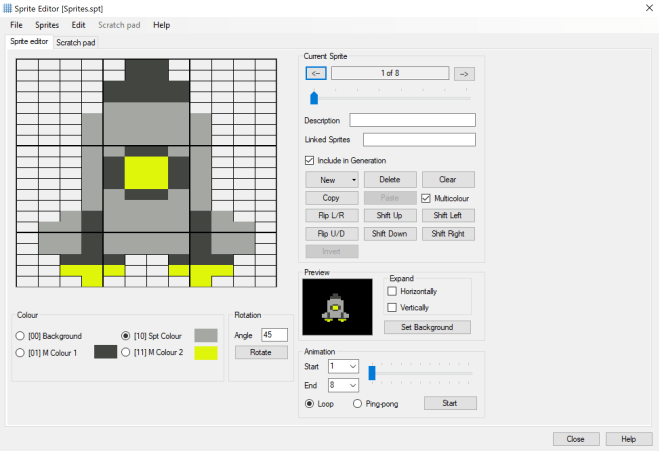Expand the animation End dropdown
This screenshot has height=451, width=659.
(x=353, y=385)
